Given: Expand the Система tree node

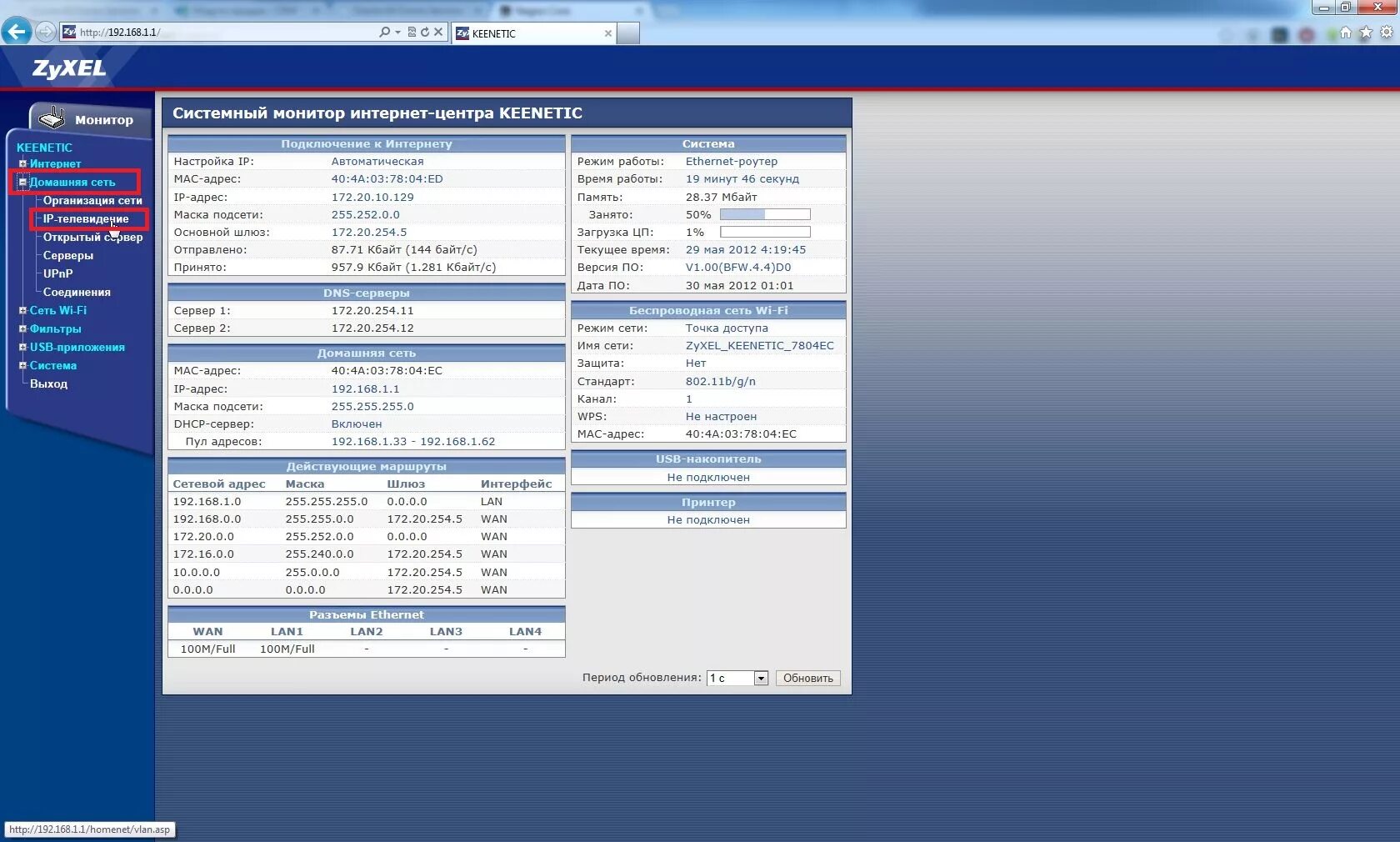Looking at the screenshot, I should [x=22, y=365].
